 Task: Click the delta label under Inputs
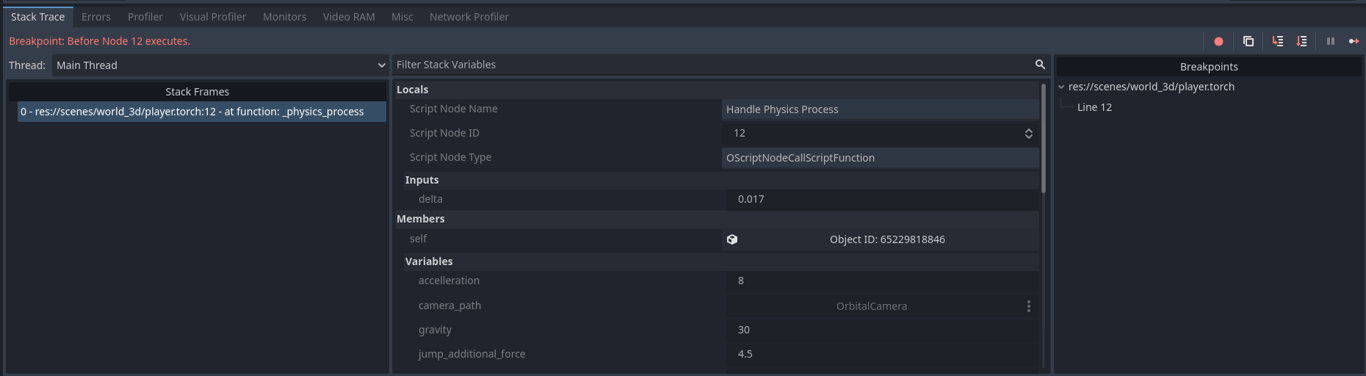tap(430, 199)
